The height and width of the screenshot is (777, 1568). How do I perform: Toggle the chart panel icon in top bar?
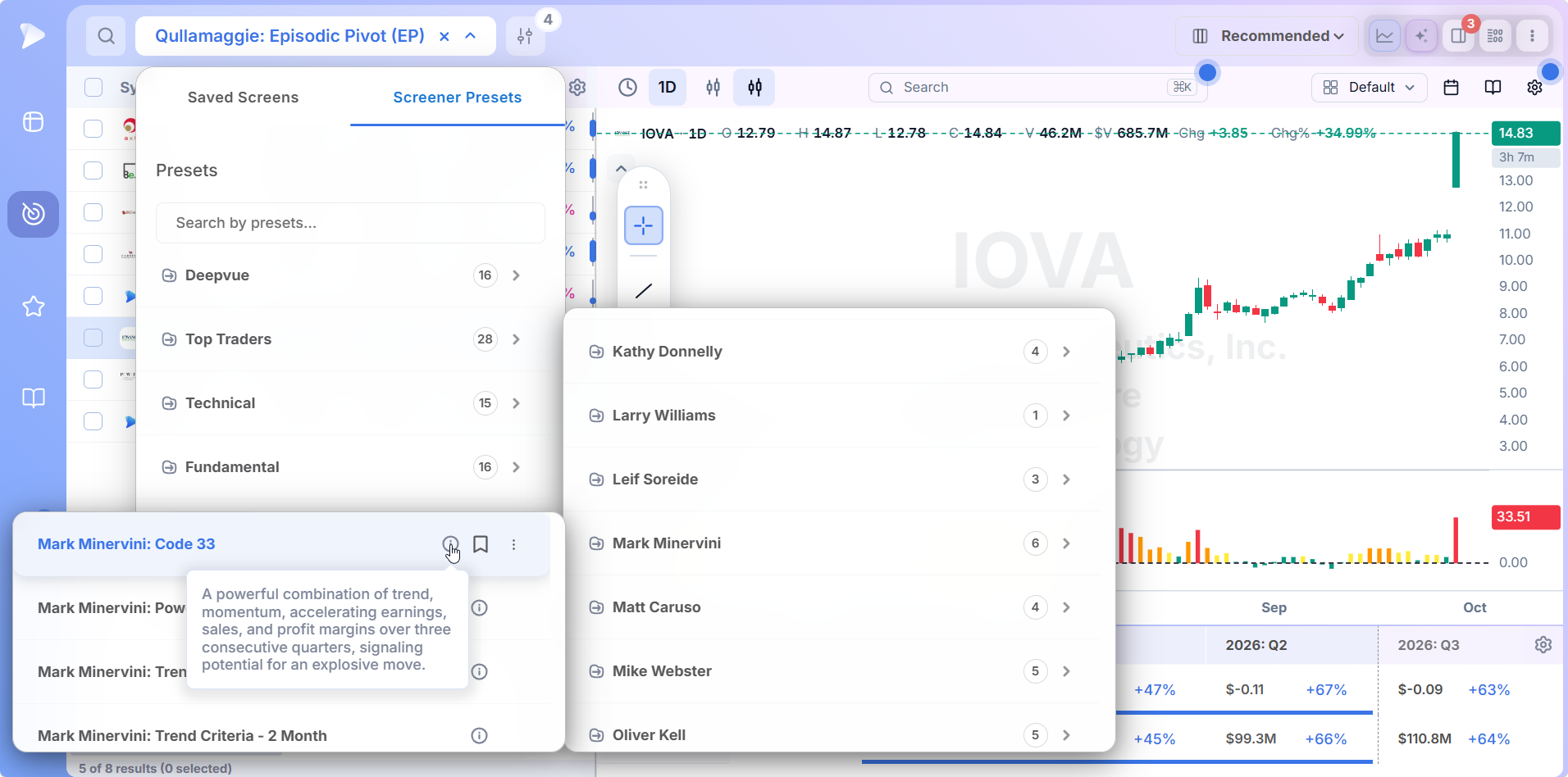coord(1384,36)
